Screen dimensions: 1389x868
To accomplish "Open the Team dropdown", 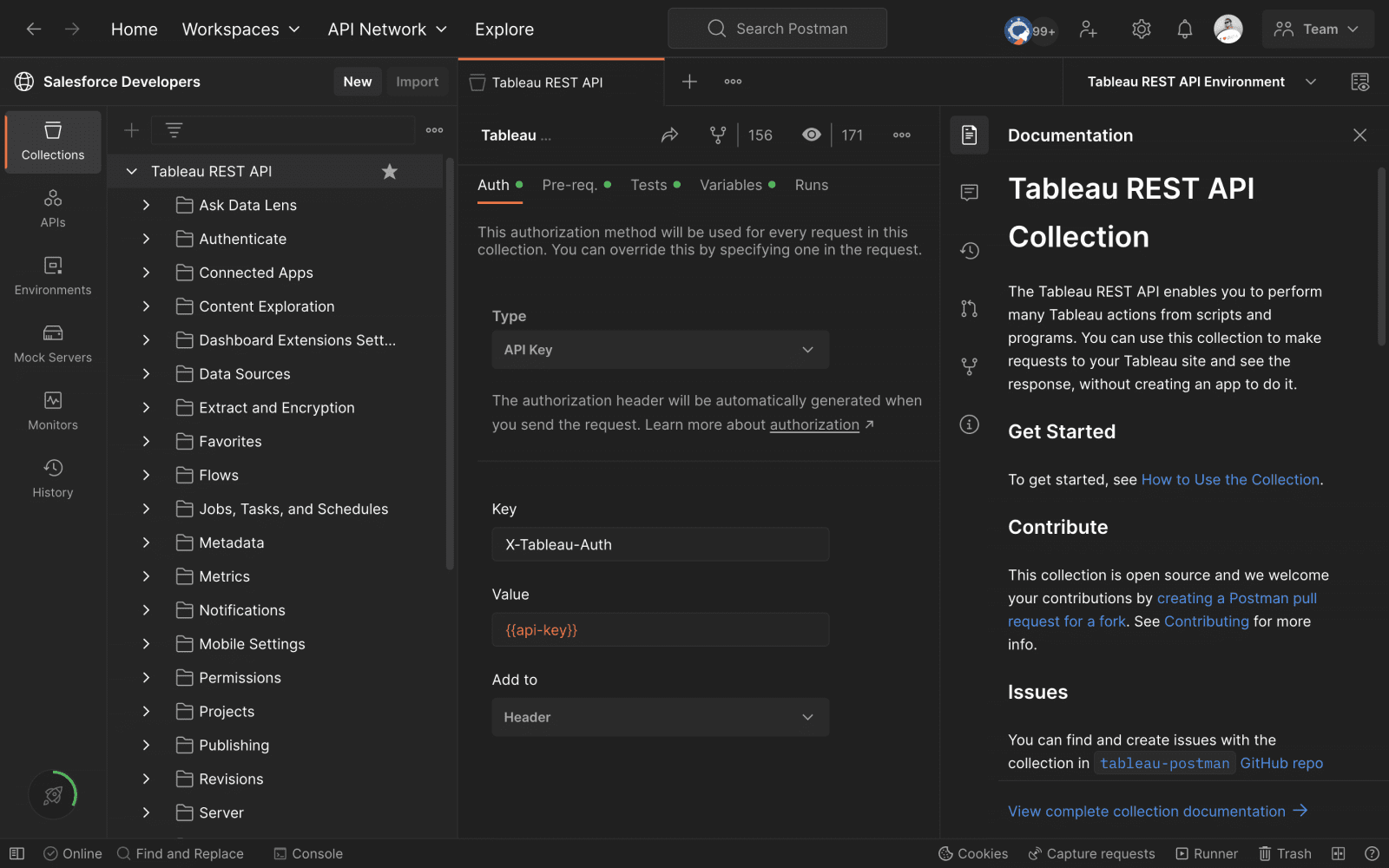I will [x=1317, y=29].
